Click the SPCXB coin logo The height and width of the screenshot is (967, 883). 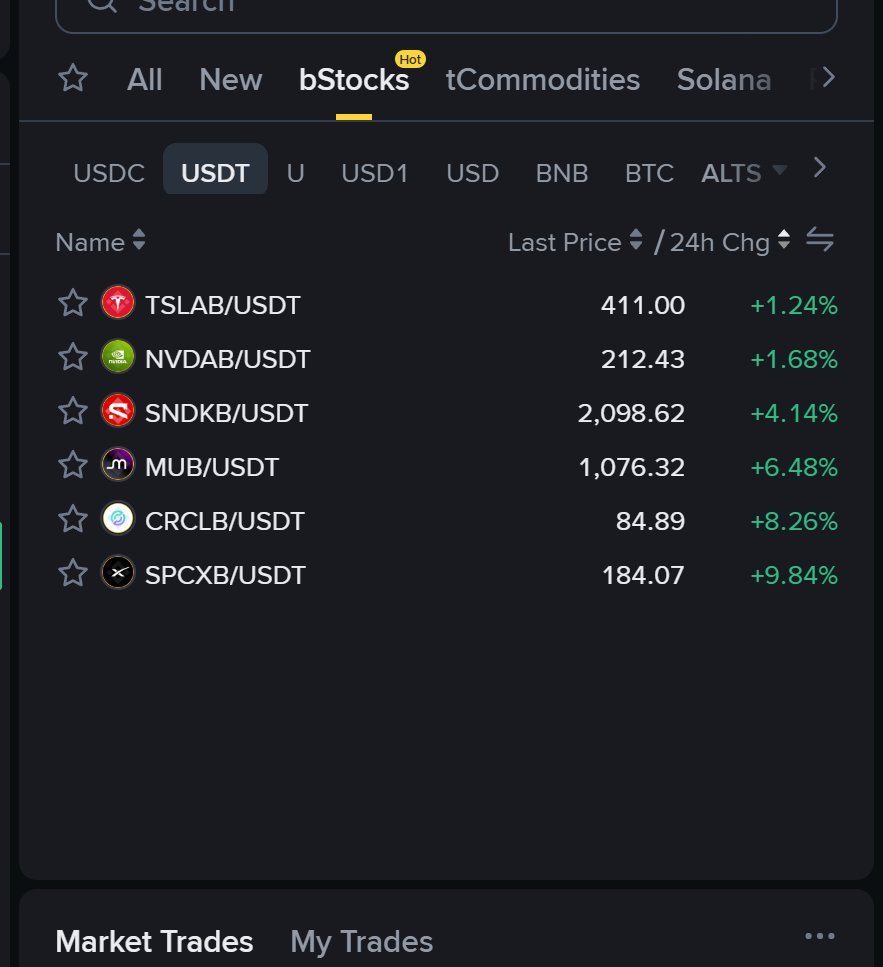118,572
